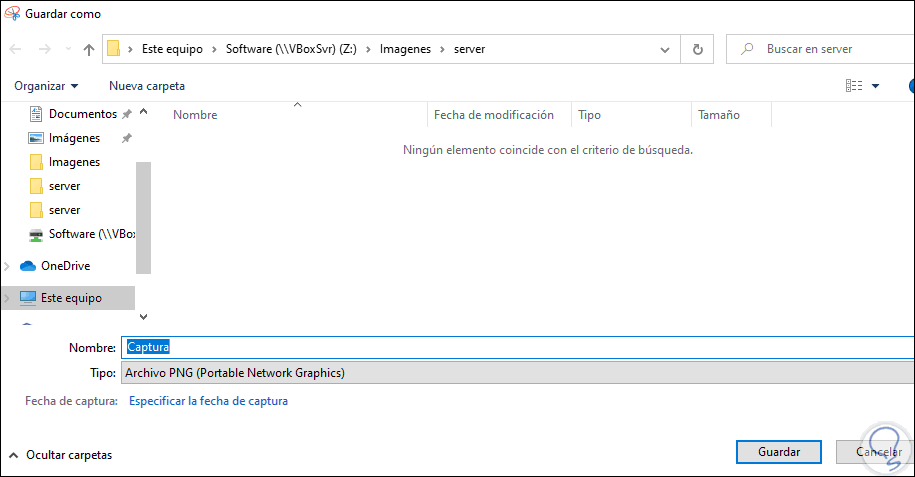
Task: Click the 'Buscar en server' search field
Action: pos(820,49)
